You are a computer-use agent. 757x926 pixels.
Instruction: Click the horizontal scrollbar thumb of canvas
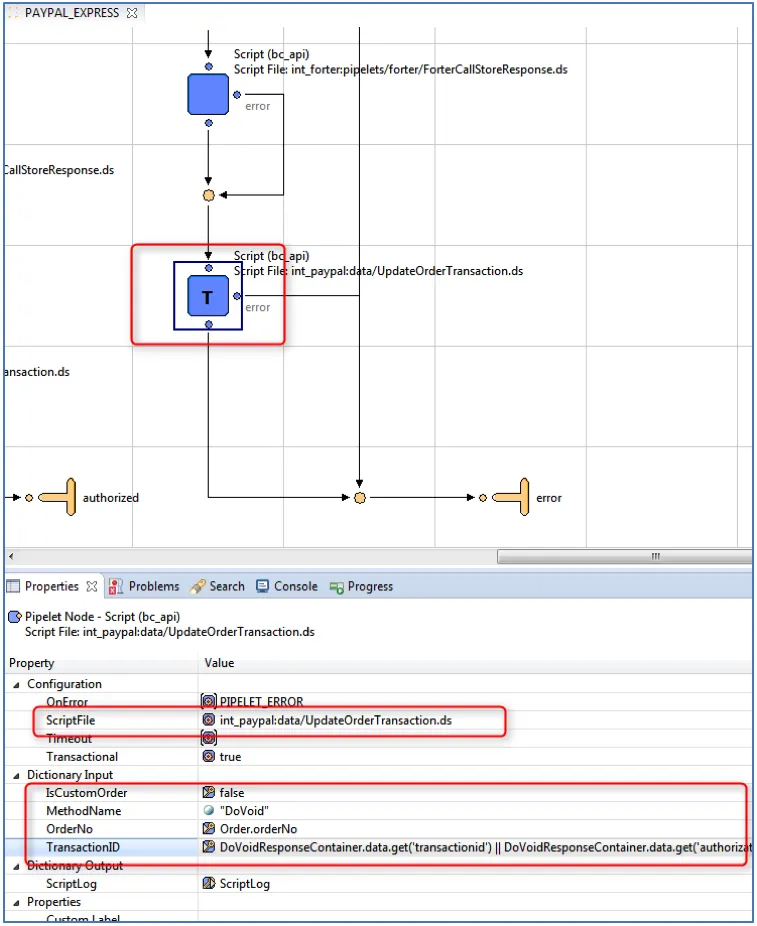pyautogui.click(x=624, y=556)
